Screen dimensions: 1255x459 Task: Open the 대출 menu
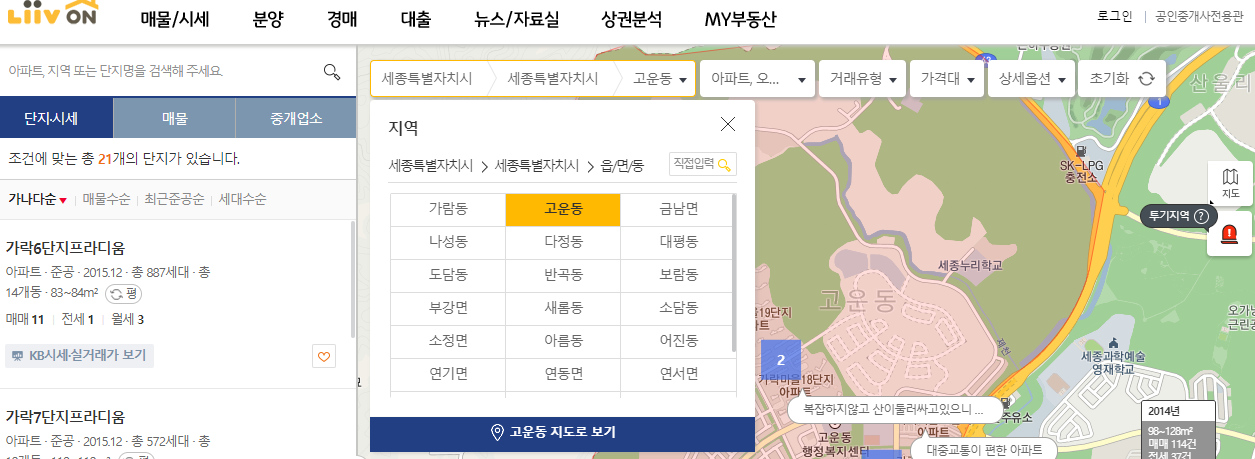416,20
